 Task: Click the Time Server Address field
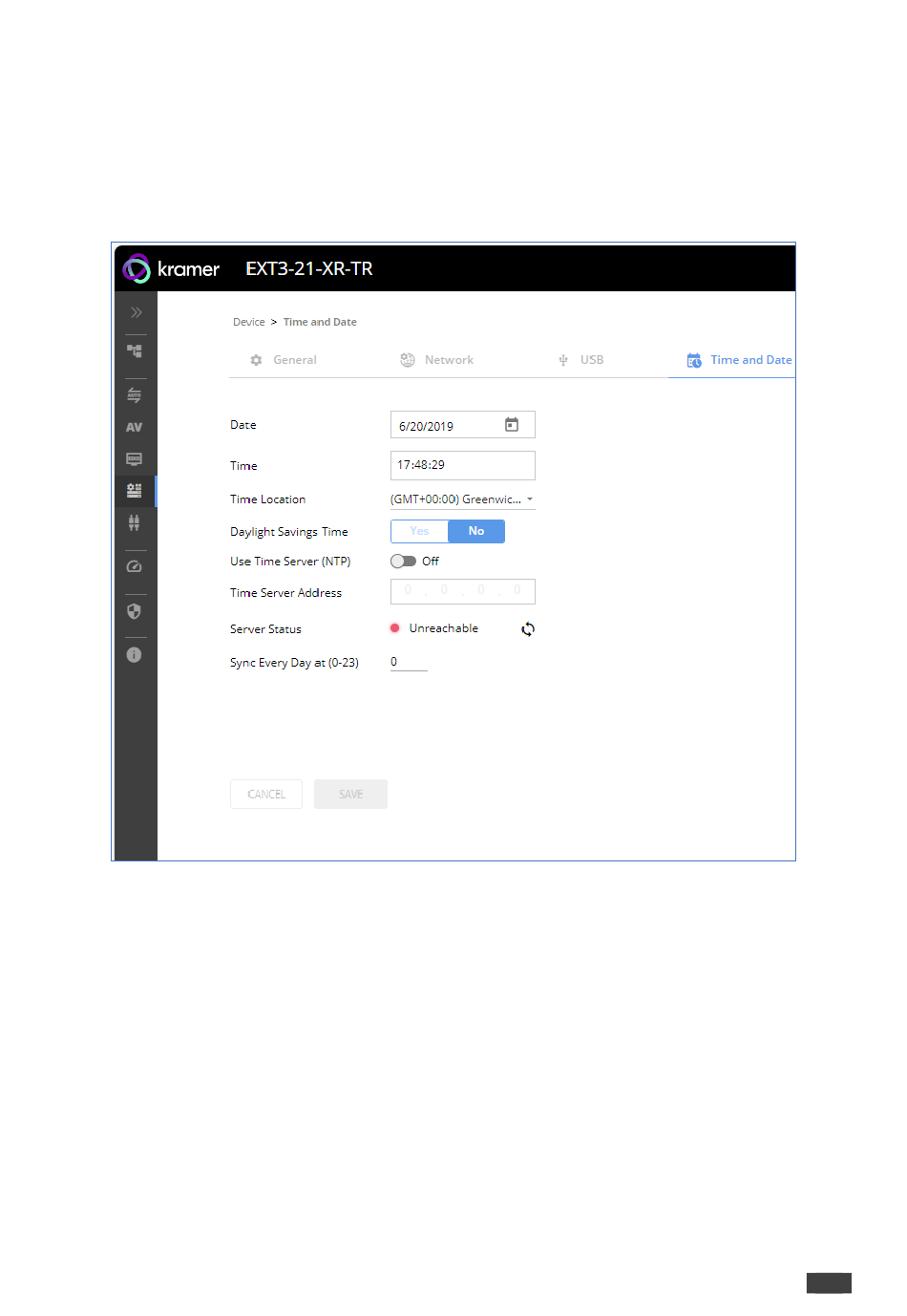(x=463, y=591)
